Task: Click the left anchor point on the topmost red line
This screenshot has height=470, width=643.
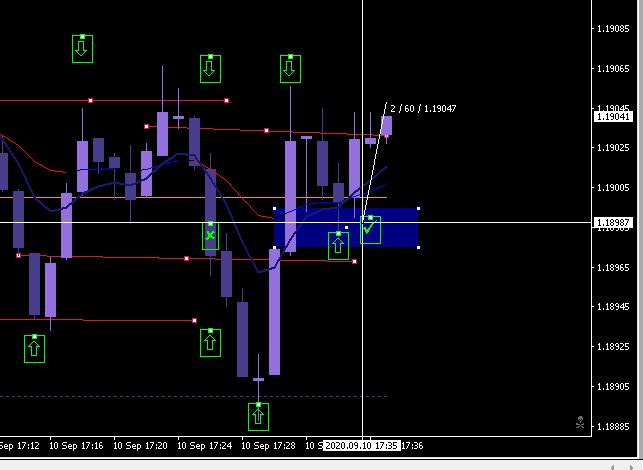Action: point(91,100)
